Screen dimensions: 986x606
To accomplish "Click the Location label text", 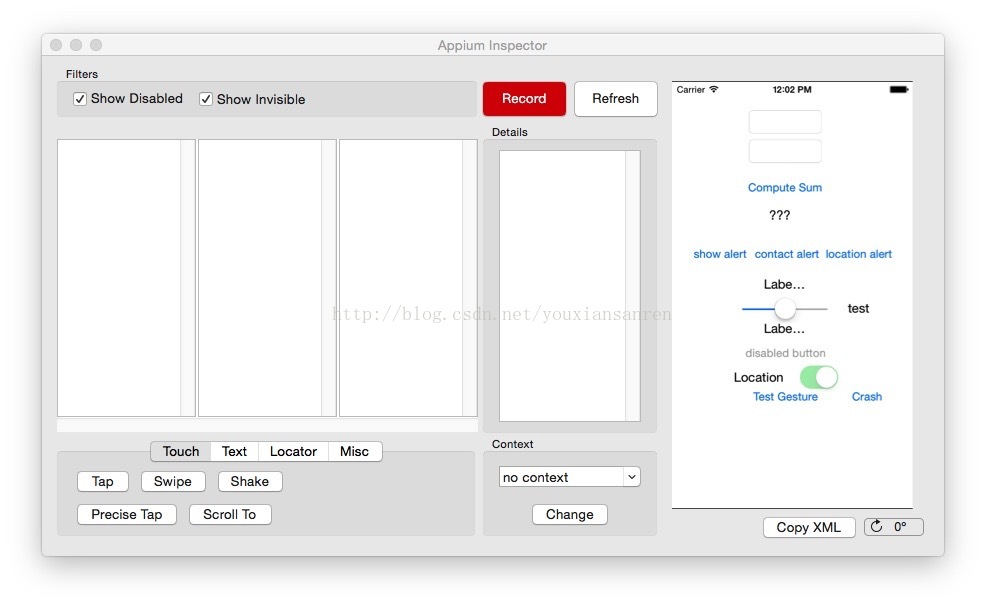I will point(758,377).
